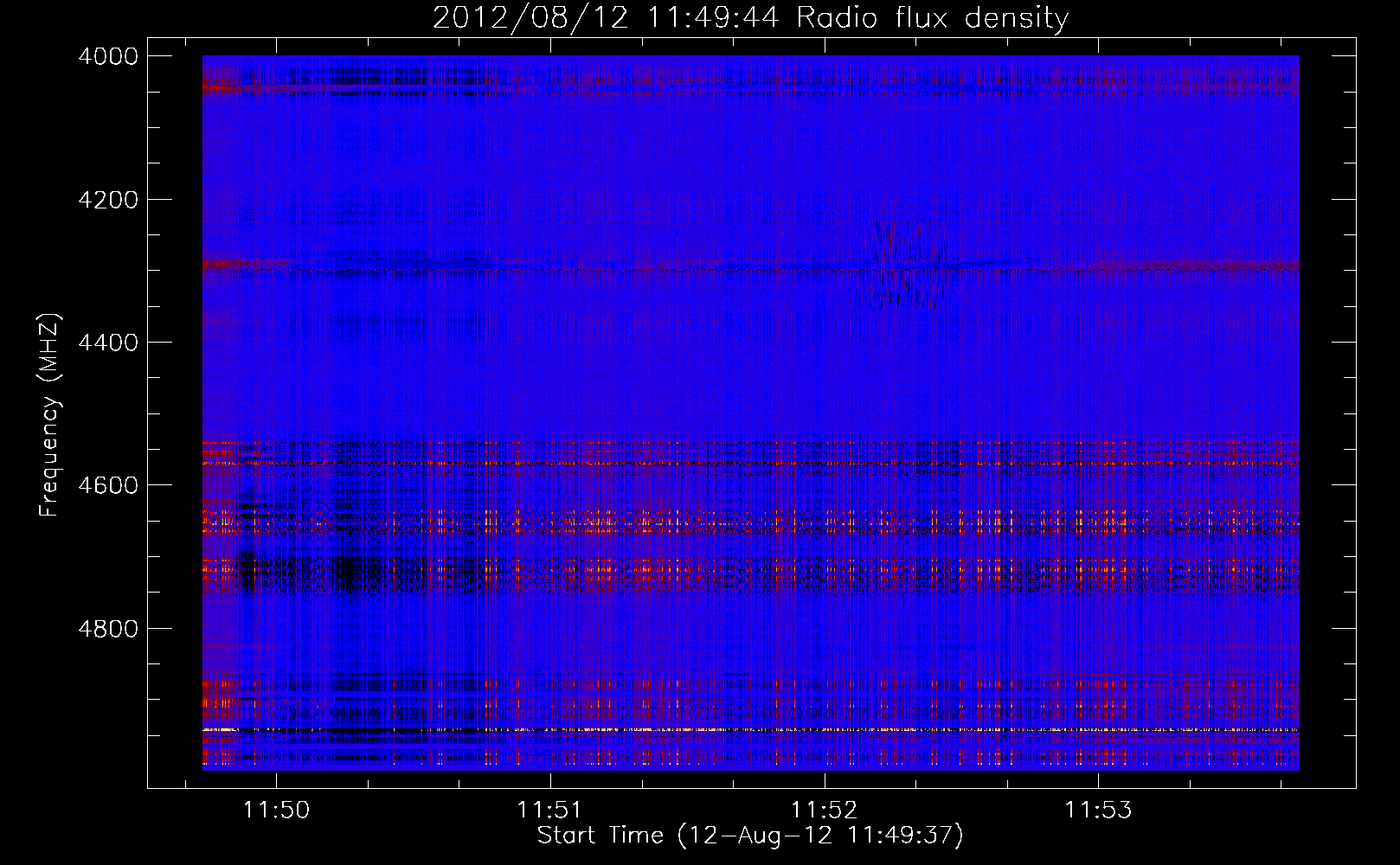Click the "Start Time (12-Aug-12 11:49:37)" label
The width and height of the screenshot is (1400, 865).
(x=750, y=836)
